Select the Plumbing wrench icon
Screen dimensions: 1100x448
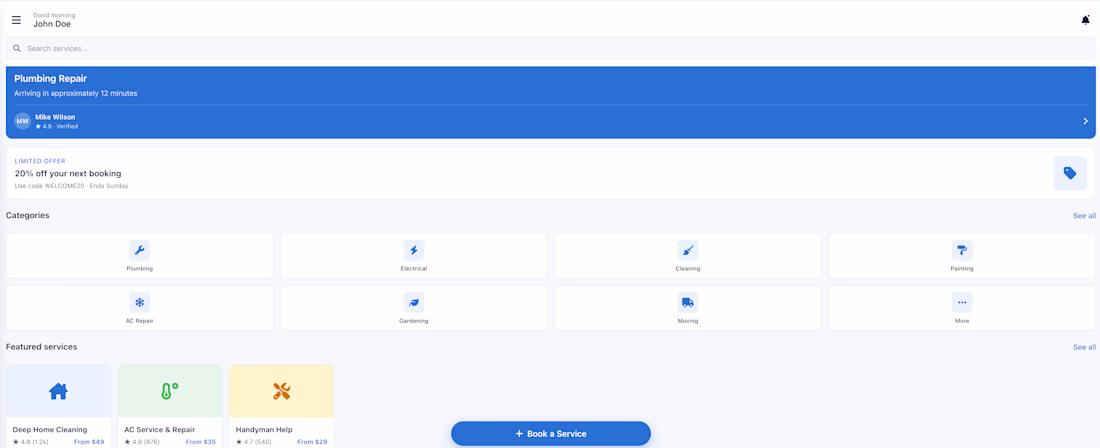(140, 250)
